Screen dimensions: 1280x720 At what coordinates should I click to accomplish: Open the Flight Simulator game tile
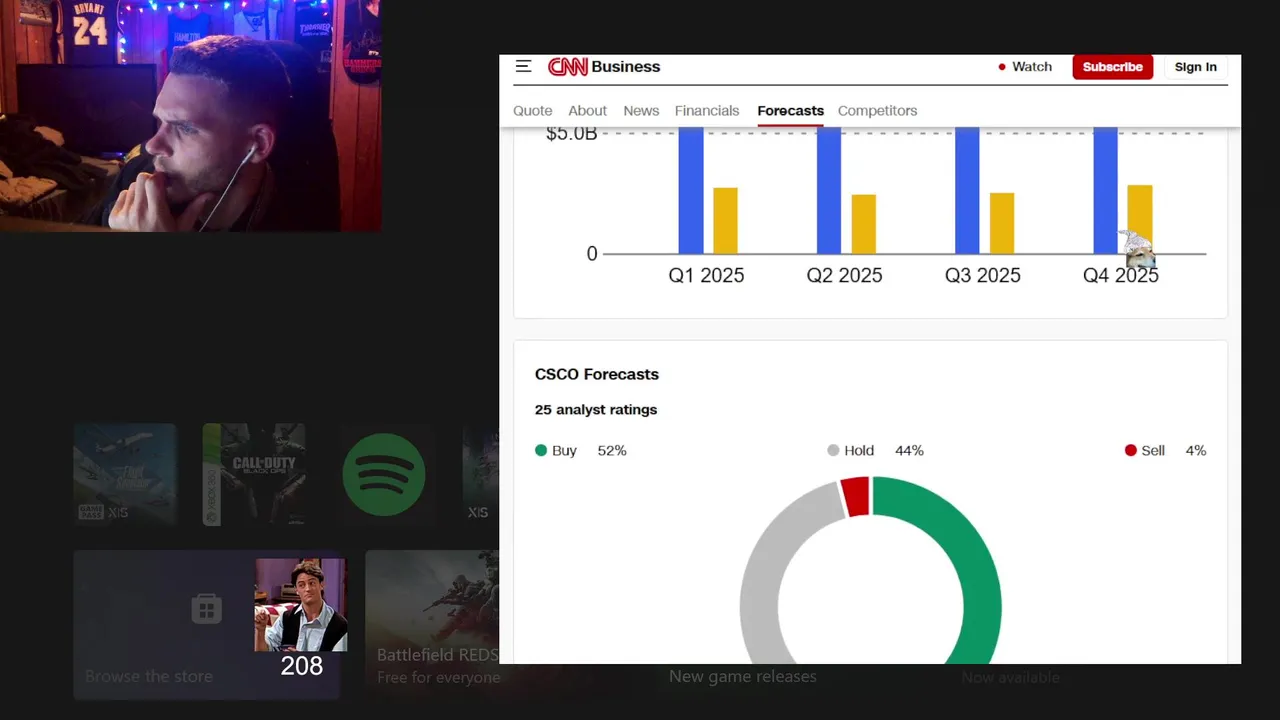point(125,474)
